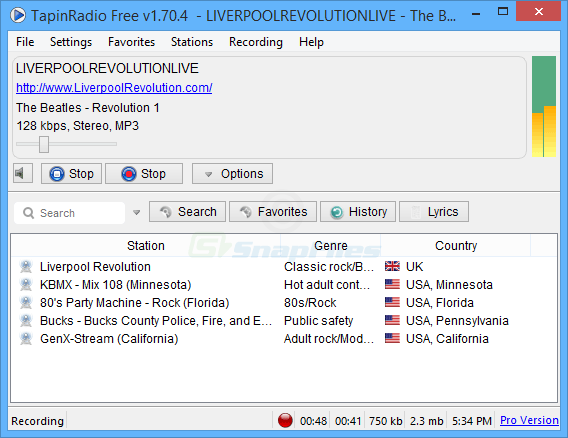This screenshot has height=438, width=568.
Task: Click the 80s/Rock genre cell
Action: [310, 303]
